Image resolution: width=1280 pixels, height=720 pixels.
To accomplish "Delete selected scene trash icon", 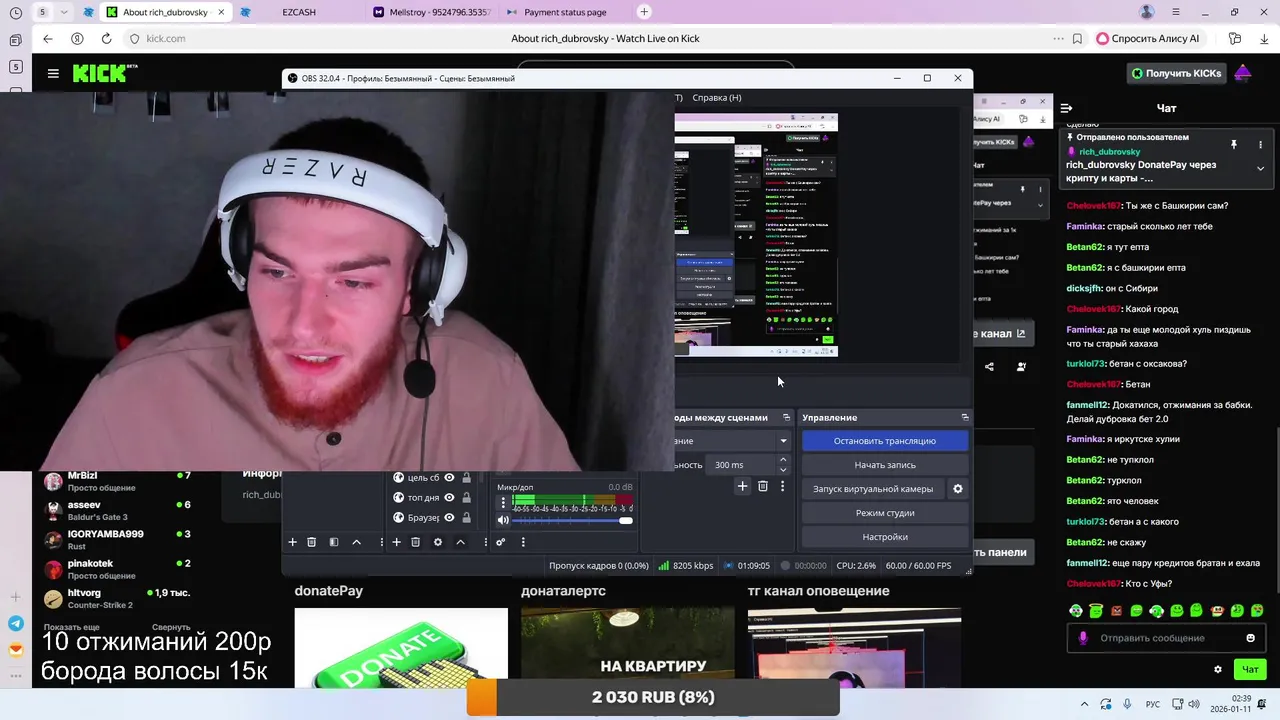I will pos(311,542).
